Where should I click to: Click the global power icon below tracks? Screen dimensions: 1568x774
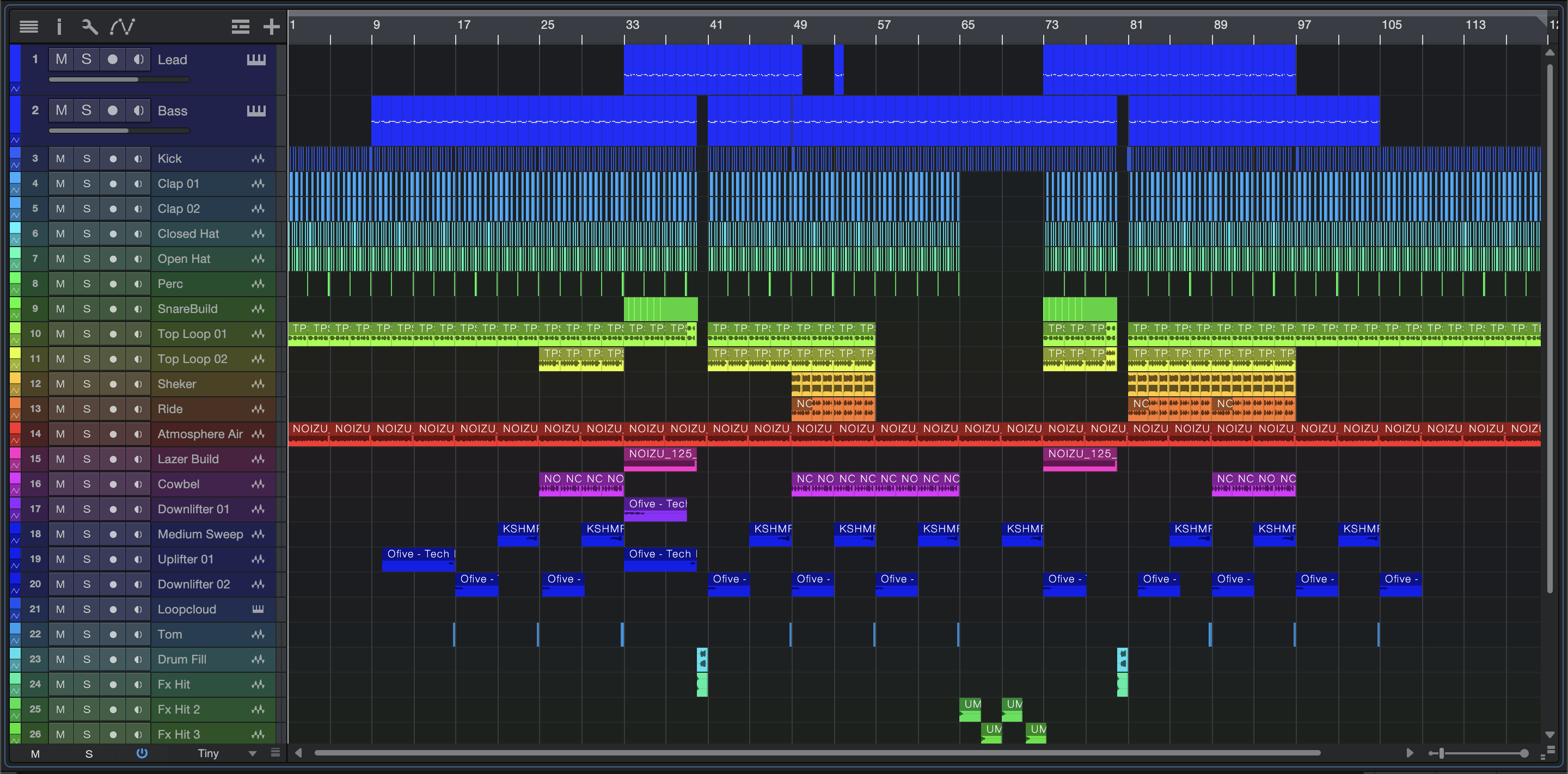click(x=142, y=753)
